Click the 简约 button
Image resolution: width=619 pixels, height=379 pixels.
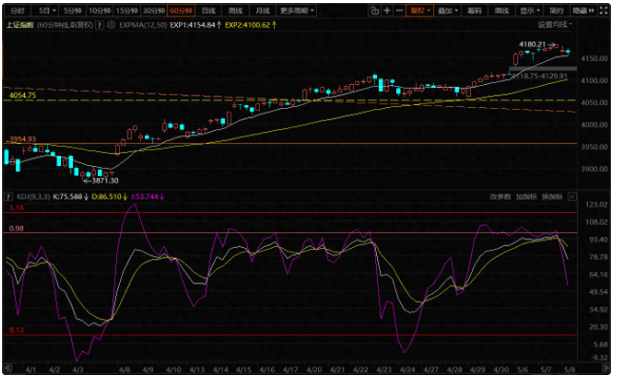click(556, 11)
